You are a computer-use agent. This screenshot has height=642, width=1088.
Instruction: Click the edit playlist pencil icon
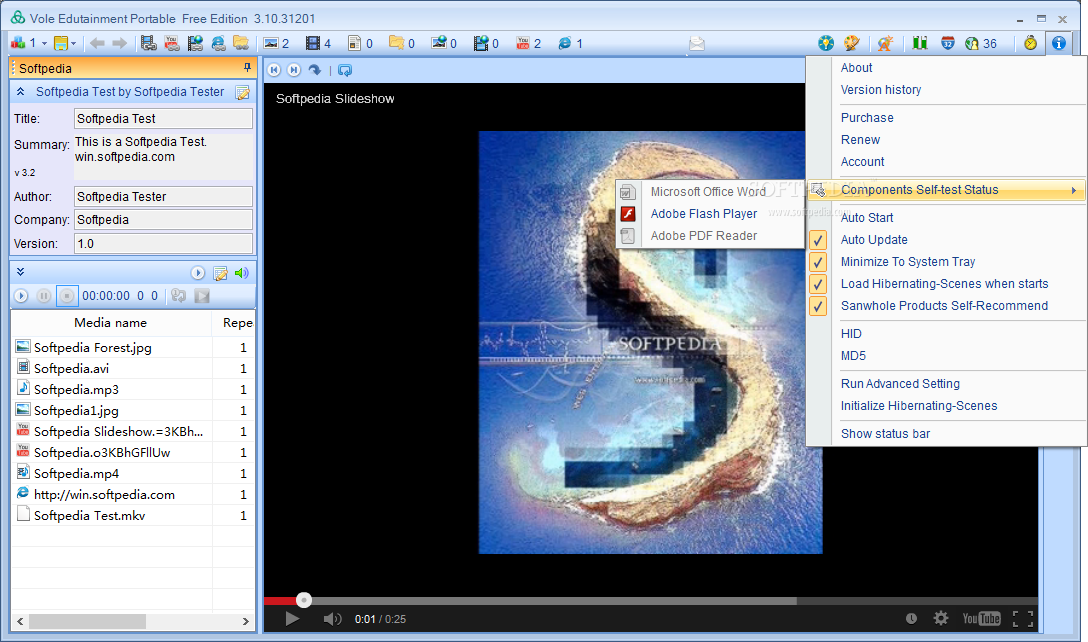[x=221, y=273]
